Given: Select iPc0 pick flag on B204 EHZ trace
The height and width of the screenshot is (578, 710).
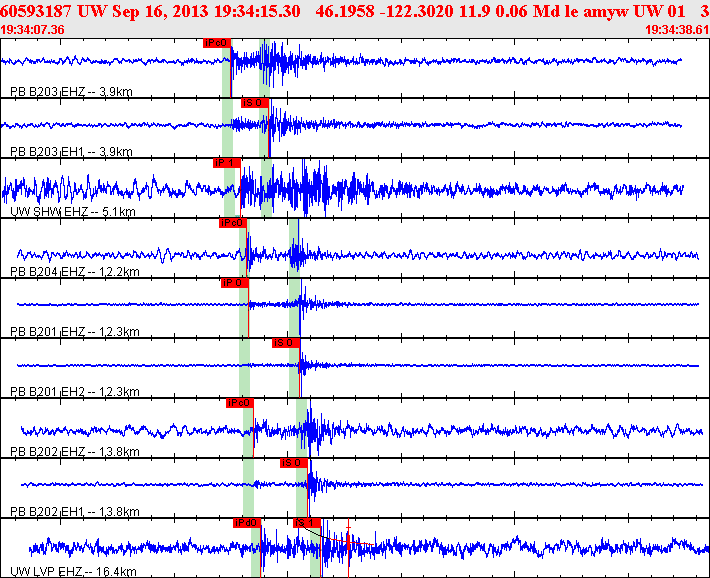Looking at the screenshot, I should point(233,223).
